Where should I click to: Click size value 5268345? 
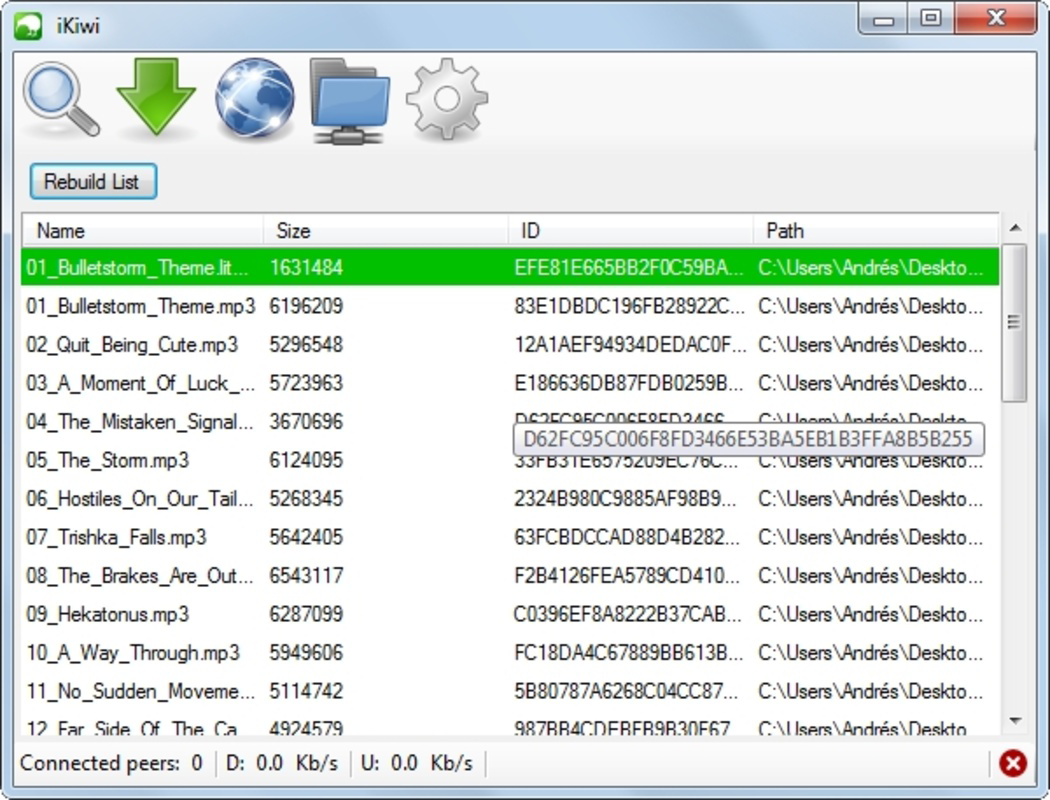point(306,499)
